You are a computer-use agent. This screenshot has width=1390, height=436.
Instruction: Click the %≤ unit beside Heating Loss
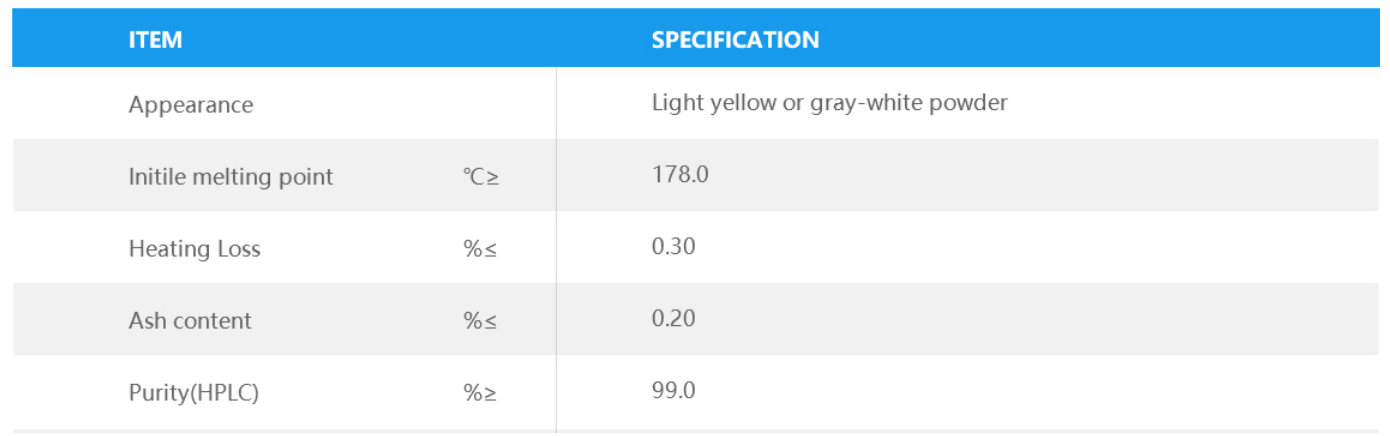480,249
